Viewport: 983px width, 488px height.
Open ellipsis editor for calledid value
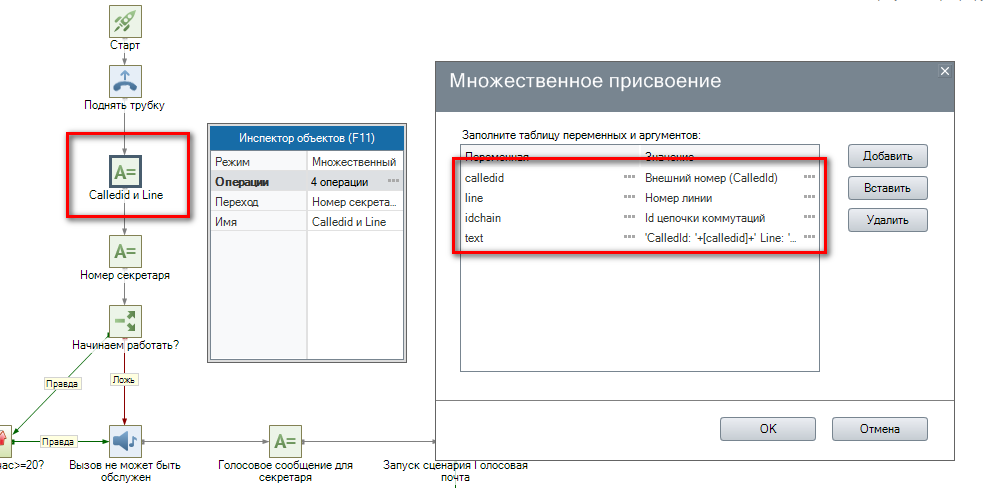tap(809, 178)
